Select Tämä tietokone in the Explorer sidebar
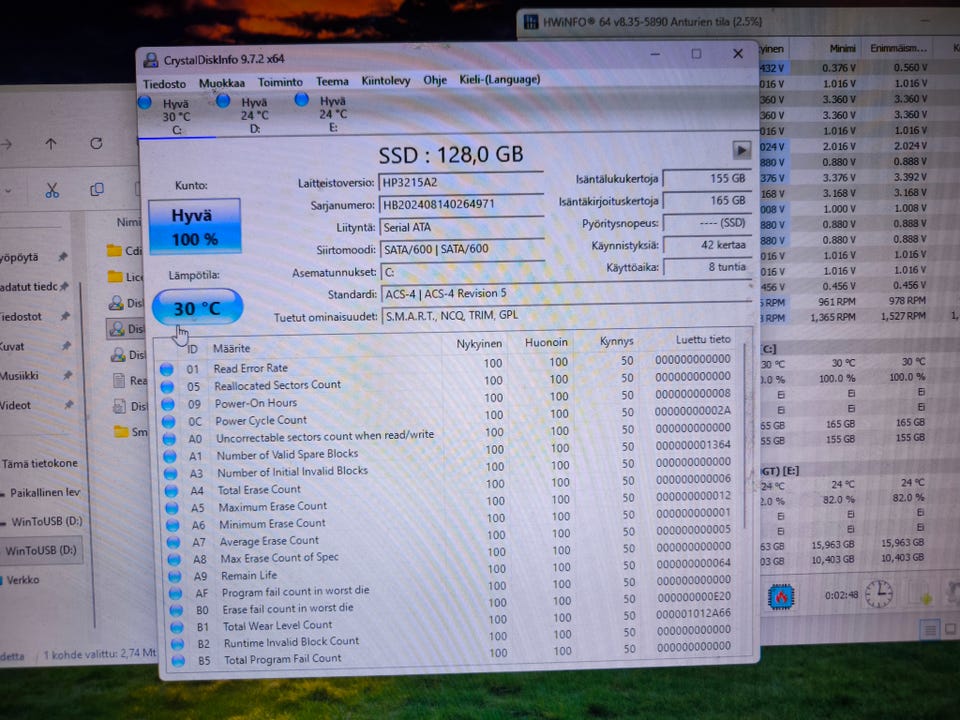 40,463
